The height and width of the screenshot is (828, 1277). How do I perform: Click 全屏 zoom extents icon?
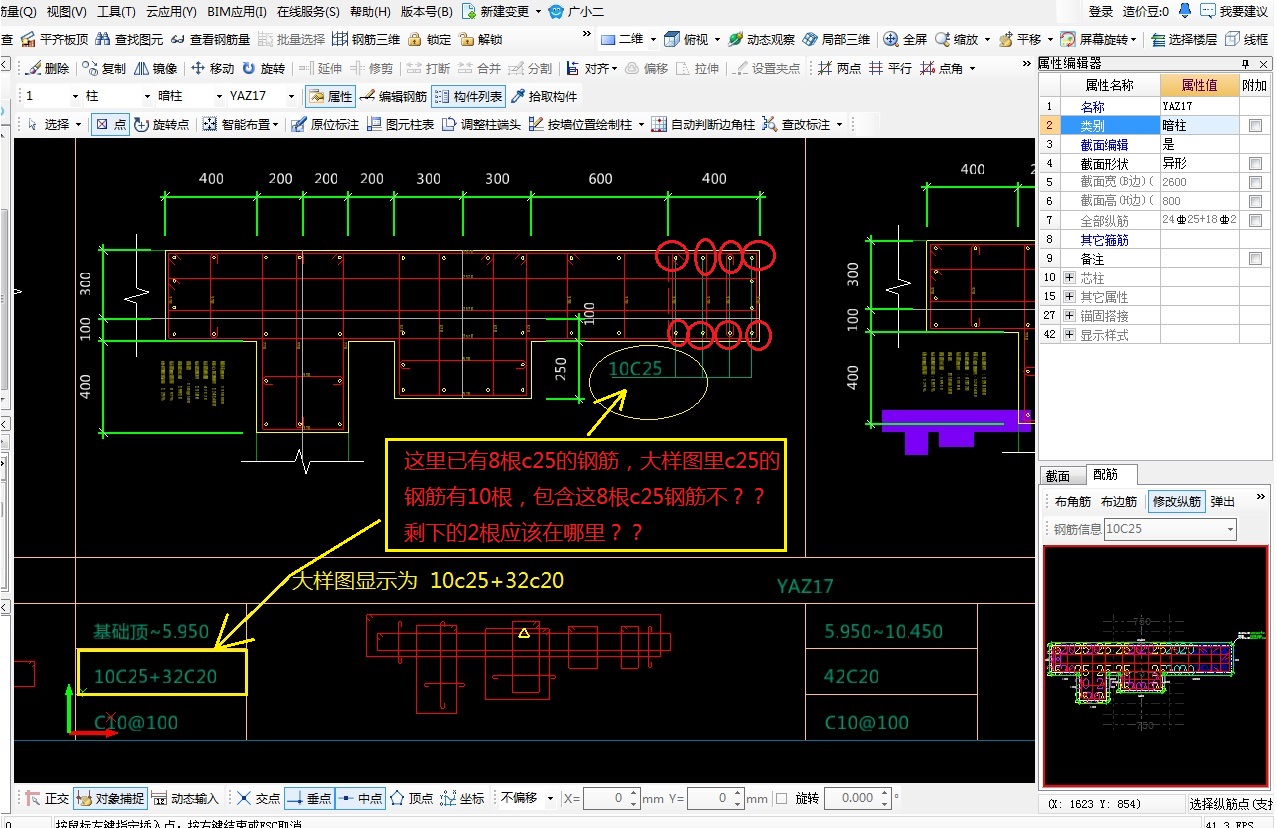point(891,39)
